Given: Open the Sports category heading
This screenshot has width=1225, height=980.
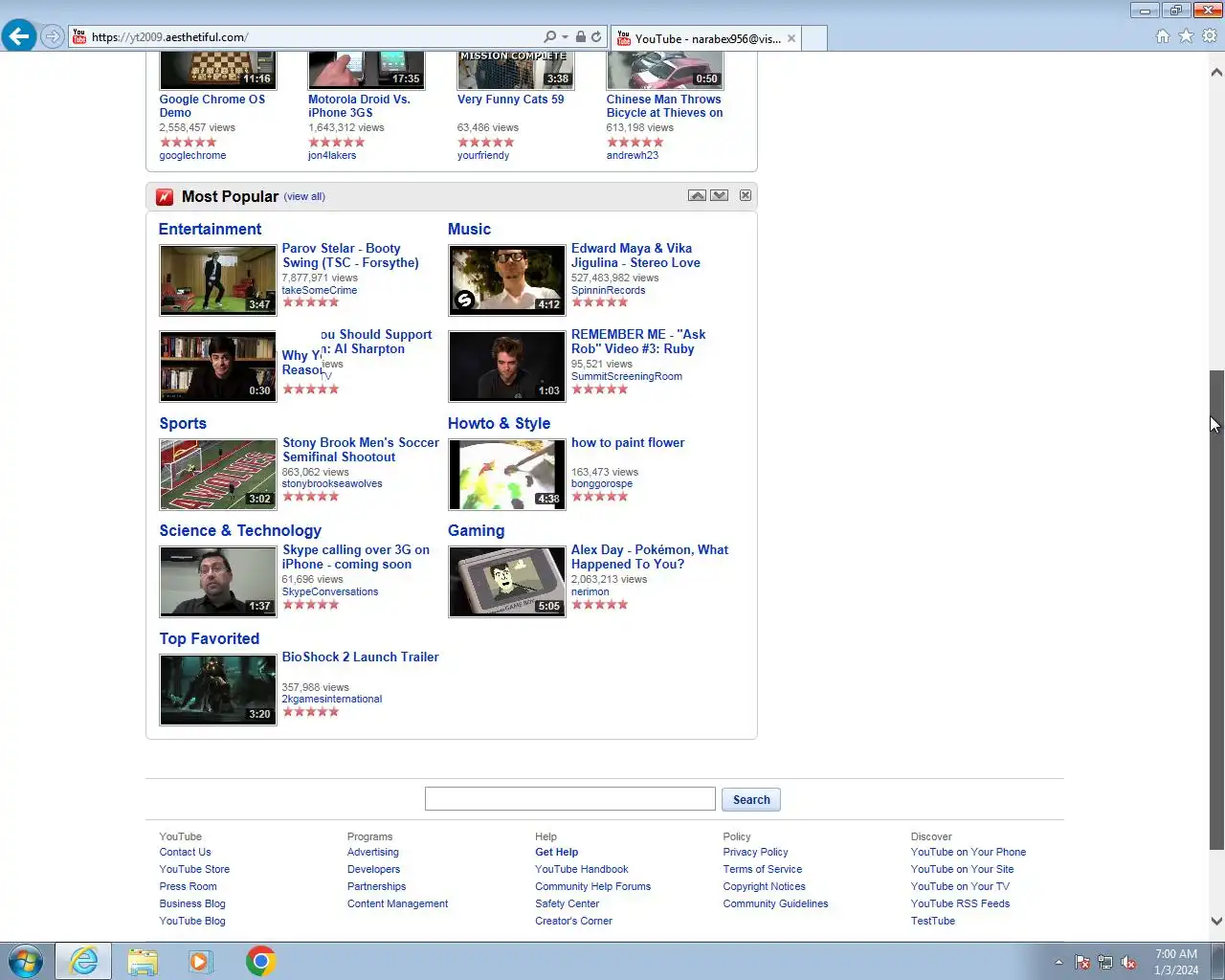Looking at the screenshot, I should click(183, 423).
